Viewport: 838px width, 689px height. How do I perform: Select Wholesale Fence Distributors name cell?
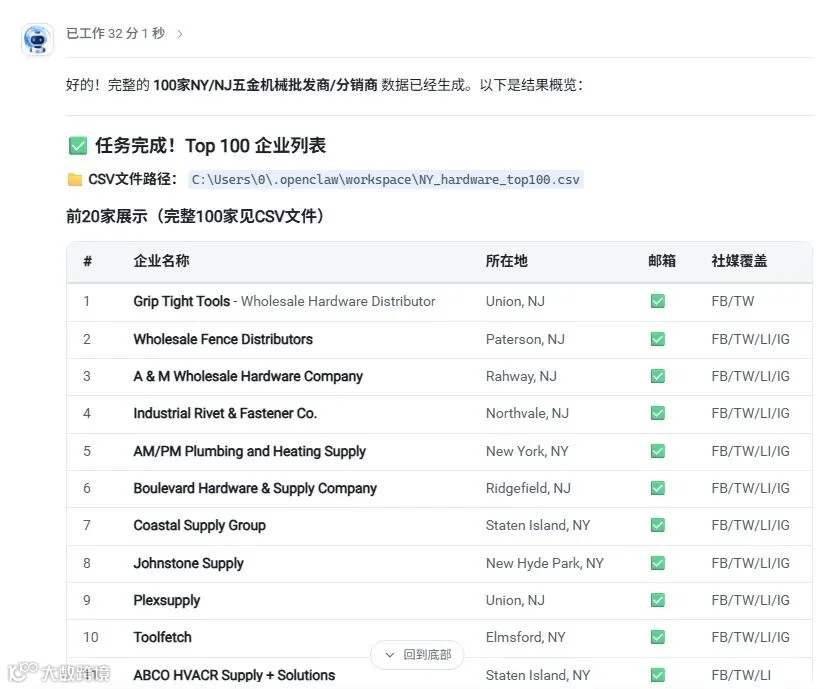[x=223, y=339]
